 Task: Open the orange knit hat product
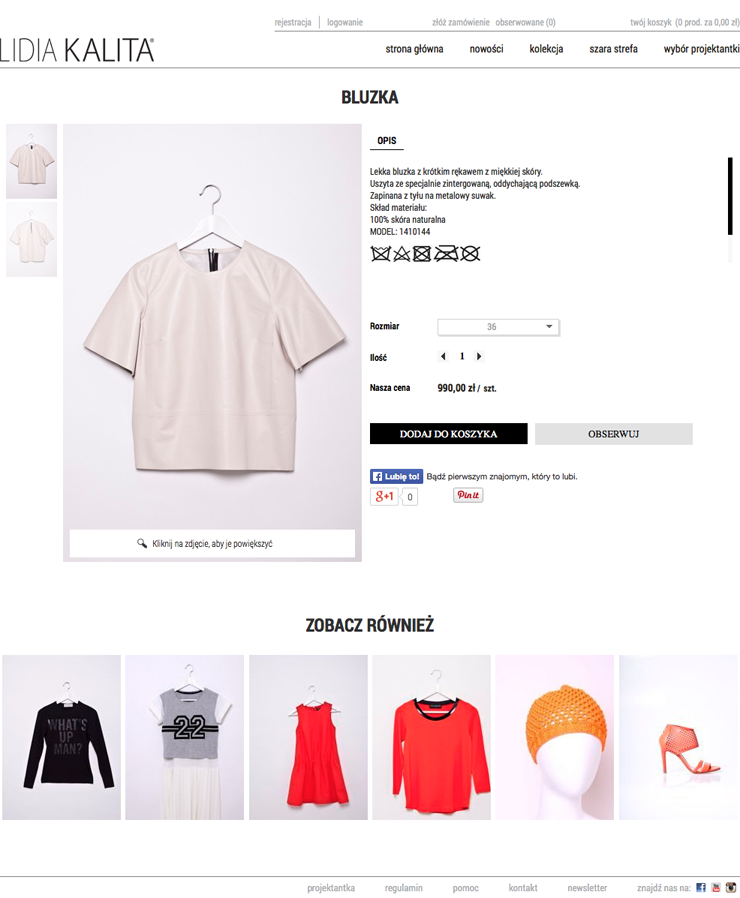click(x=554, y=737)
